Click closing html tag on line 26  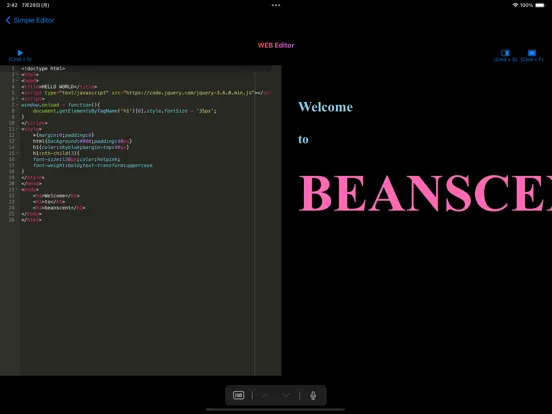31,220
